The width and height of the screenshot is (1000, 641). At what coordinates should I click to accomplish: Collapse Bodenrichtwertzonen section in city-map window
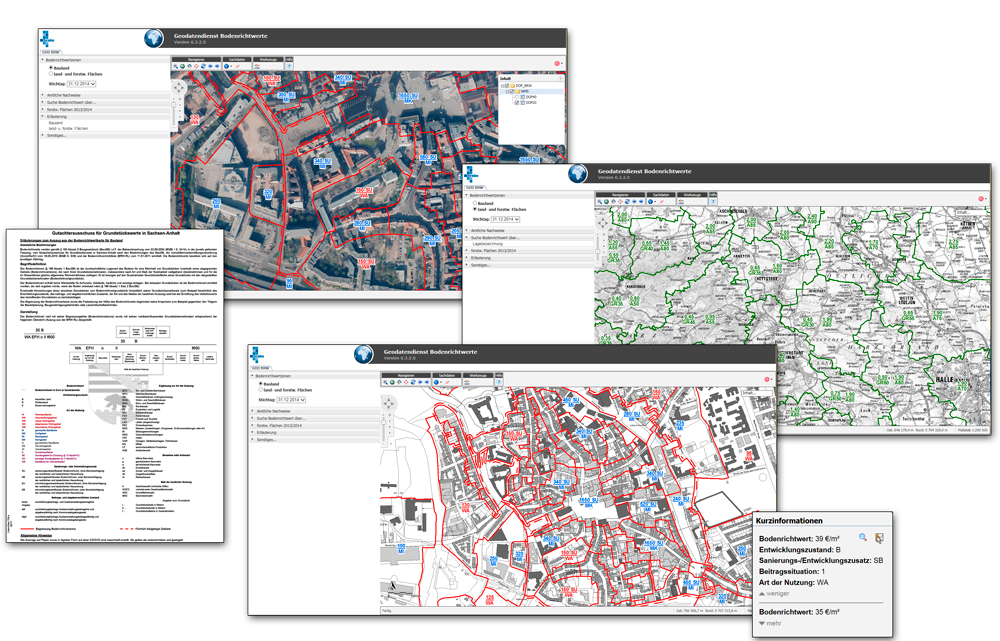(x=315, y=376)
